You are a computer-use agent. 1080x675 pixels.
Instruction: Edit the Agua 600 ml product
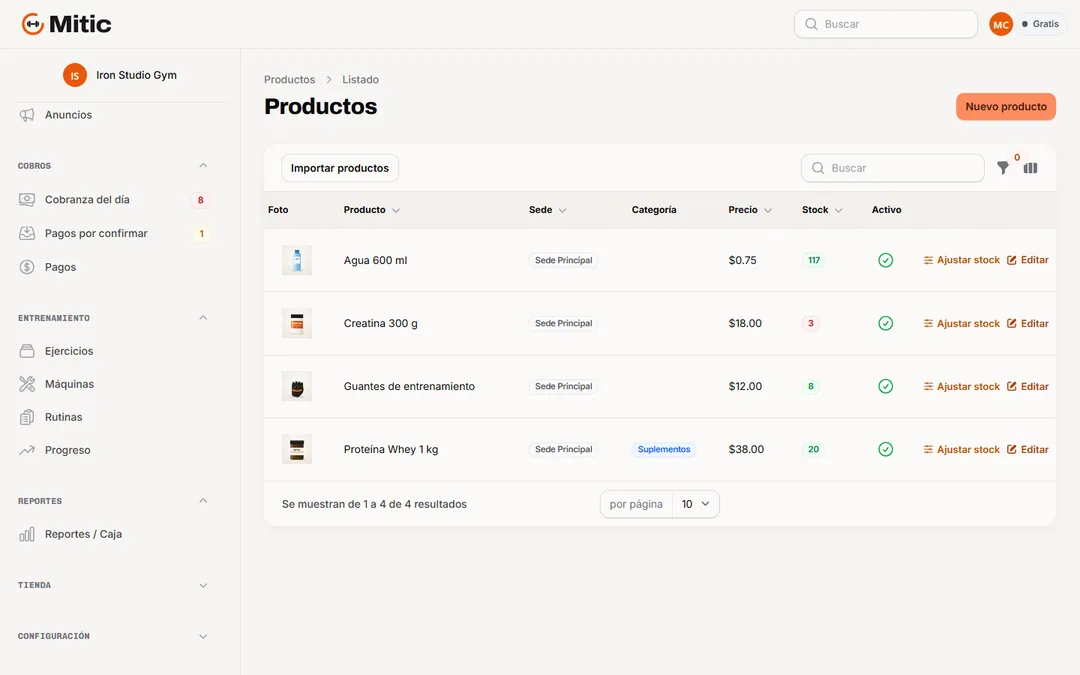[1028, 260]
